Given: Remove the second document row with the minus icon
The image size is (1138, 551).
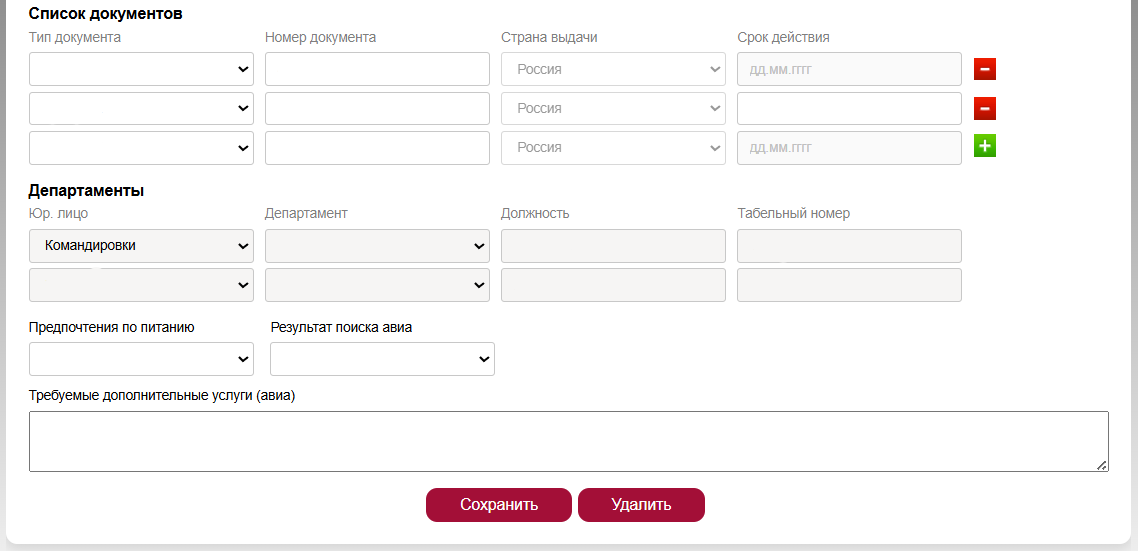Looking at the screenshot, I should pos(985,109).
